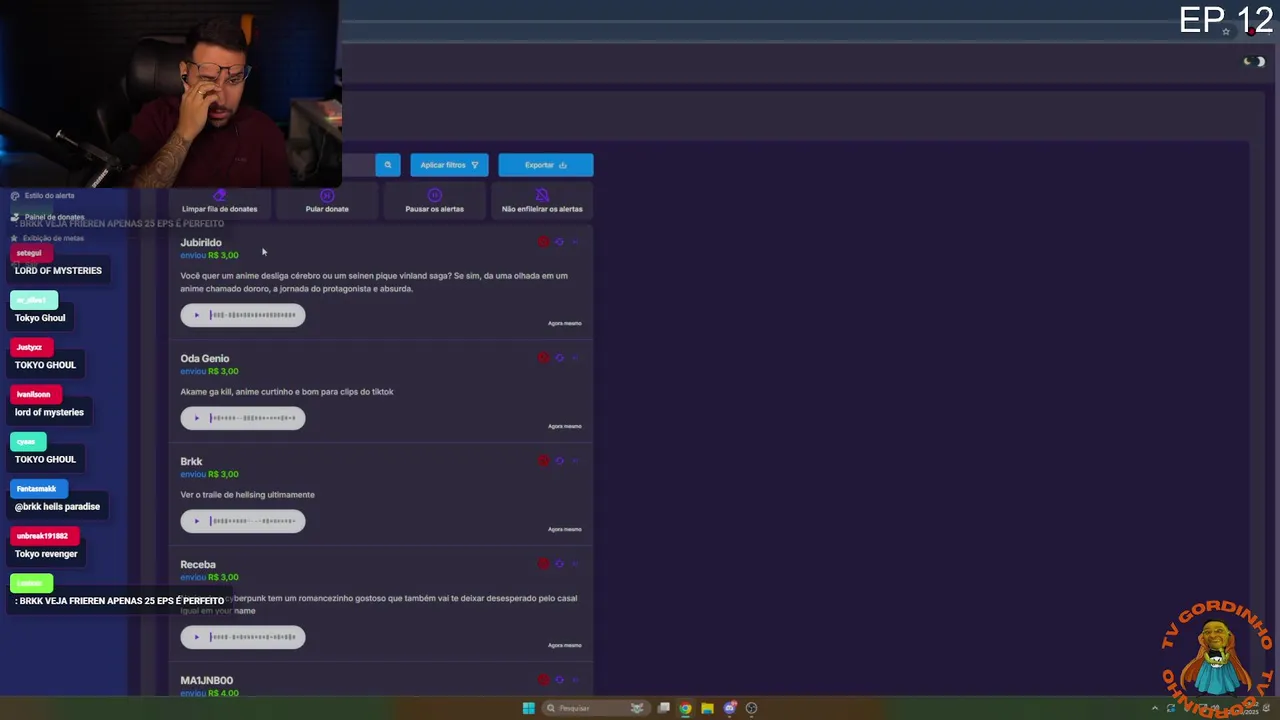This screenshot has height=720, width=1280.
Task: Seek in Brkk's audio waveform
Action: click(x=253, y=521)
